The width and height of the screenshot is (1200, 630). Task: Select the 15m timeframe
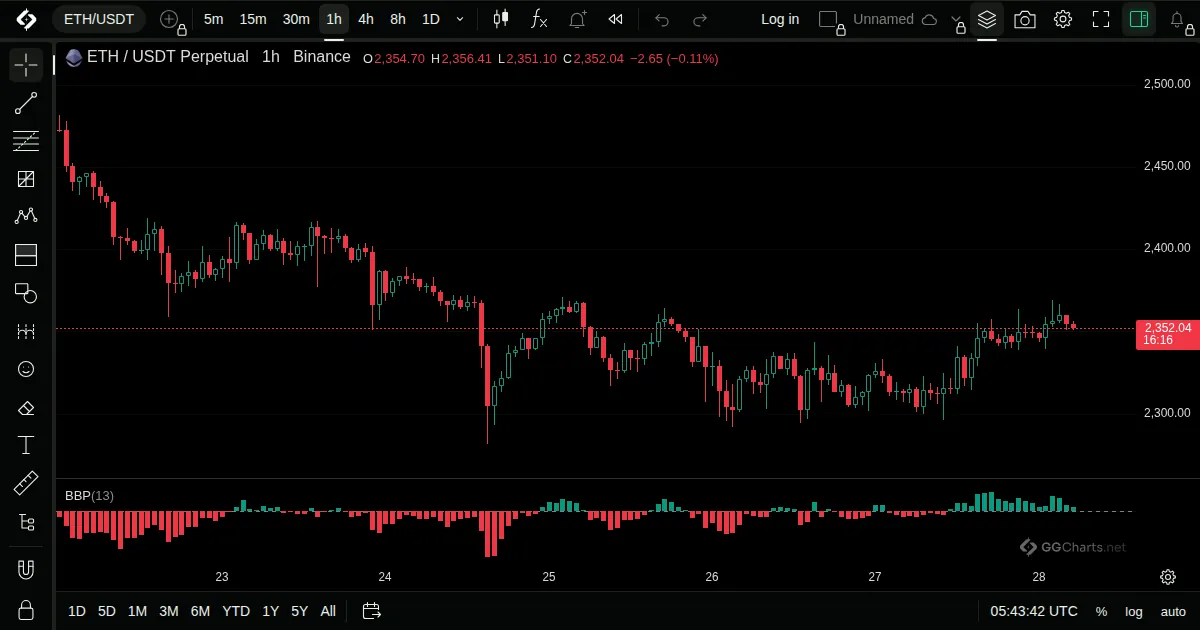pyautogui.click(x=253, y=19)
